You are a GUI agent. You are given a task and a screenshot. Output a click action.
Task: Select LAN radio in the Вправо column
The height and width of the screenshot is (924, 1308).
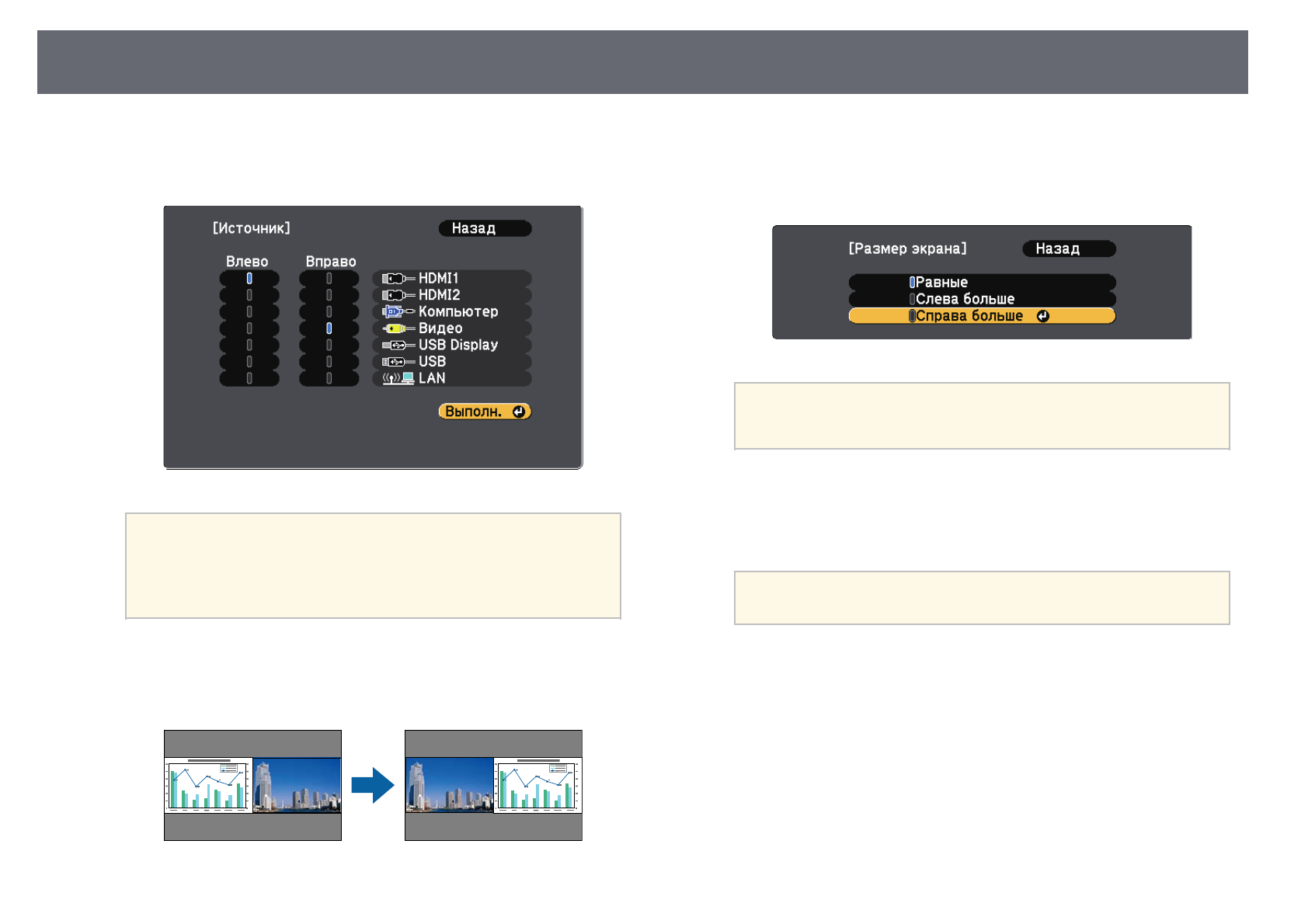(329, 379)
